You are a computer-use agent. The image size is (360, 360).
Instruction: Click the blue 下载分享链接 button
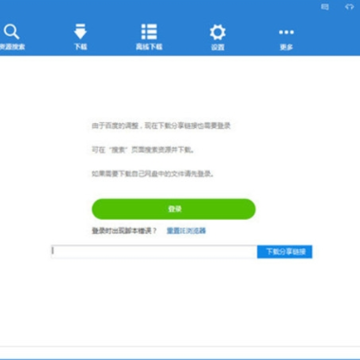pyautogui.click(x=285, y=252)
